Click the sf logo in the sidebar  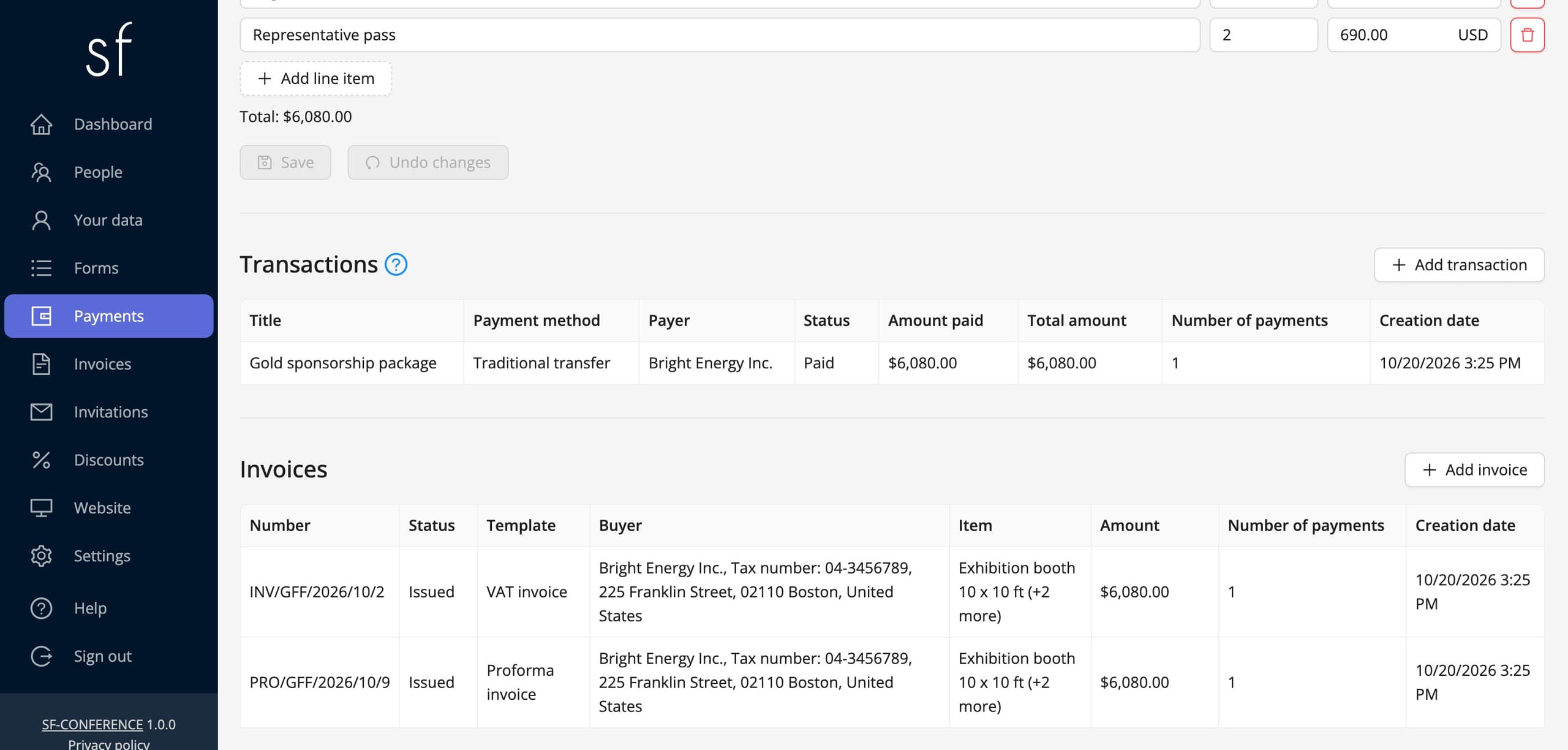tap(108, 49)
